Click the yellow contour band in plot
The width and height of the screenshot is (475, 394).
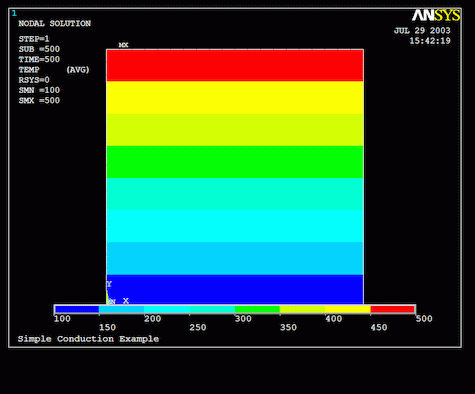coord(235,97)
